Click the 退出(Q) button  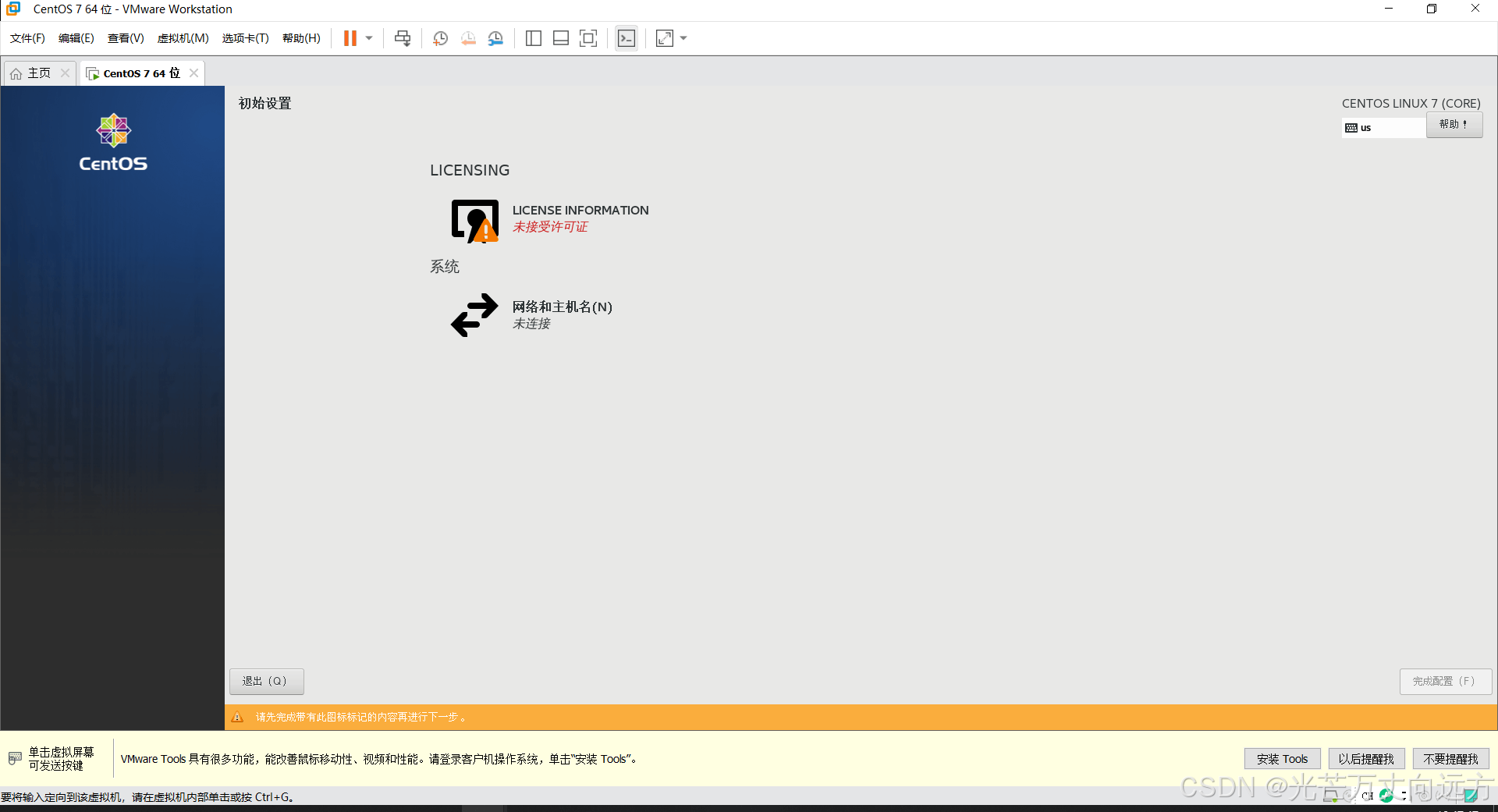266,681
